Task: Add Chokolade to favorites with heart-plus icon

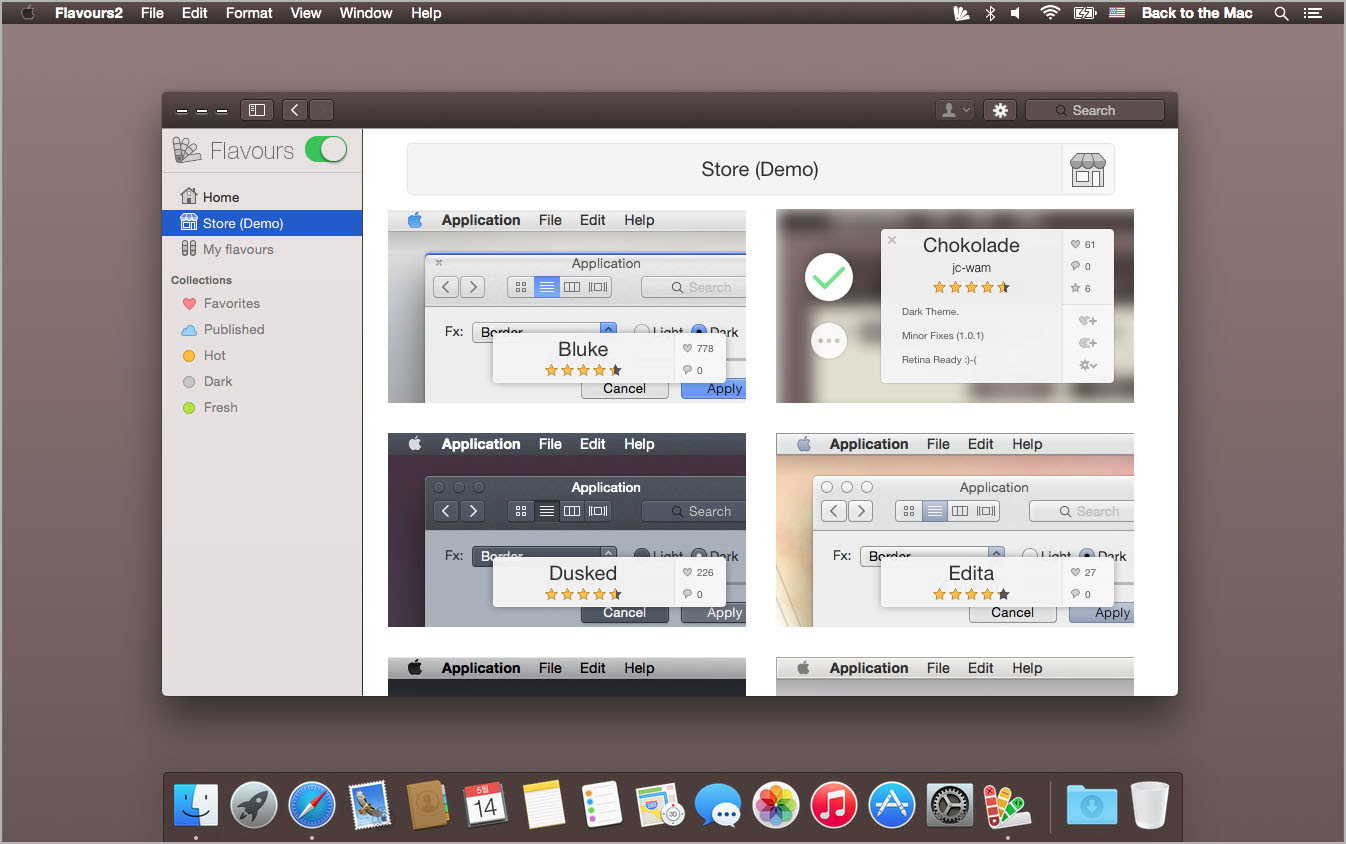Action: 1087,321
